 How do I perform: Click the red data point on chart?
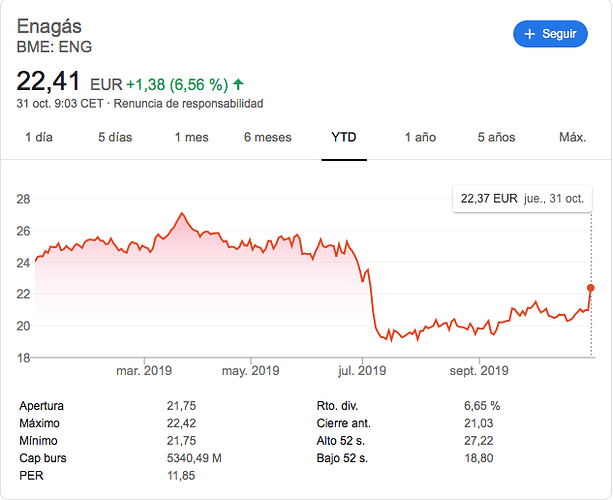[591, 288]
